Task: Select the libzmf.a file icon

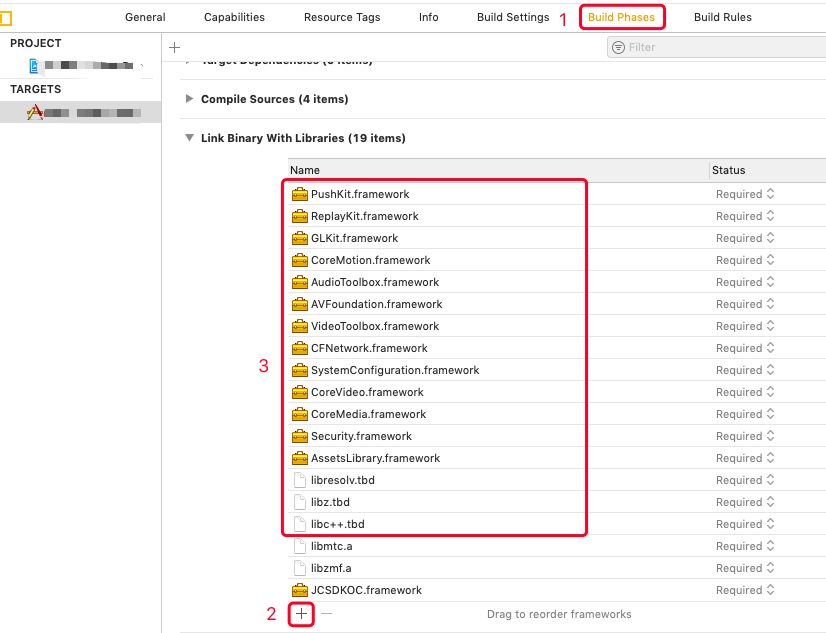Action: pos(300,569)
